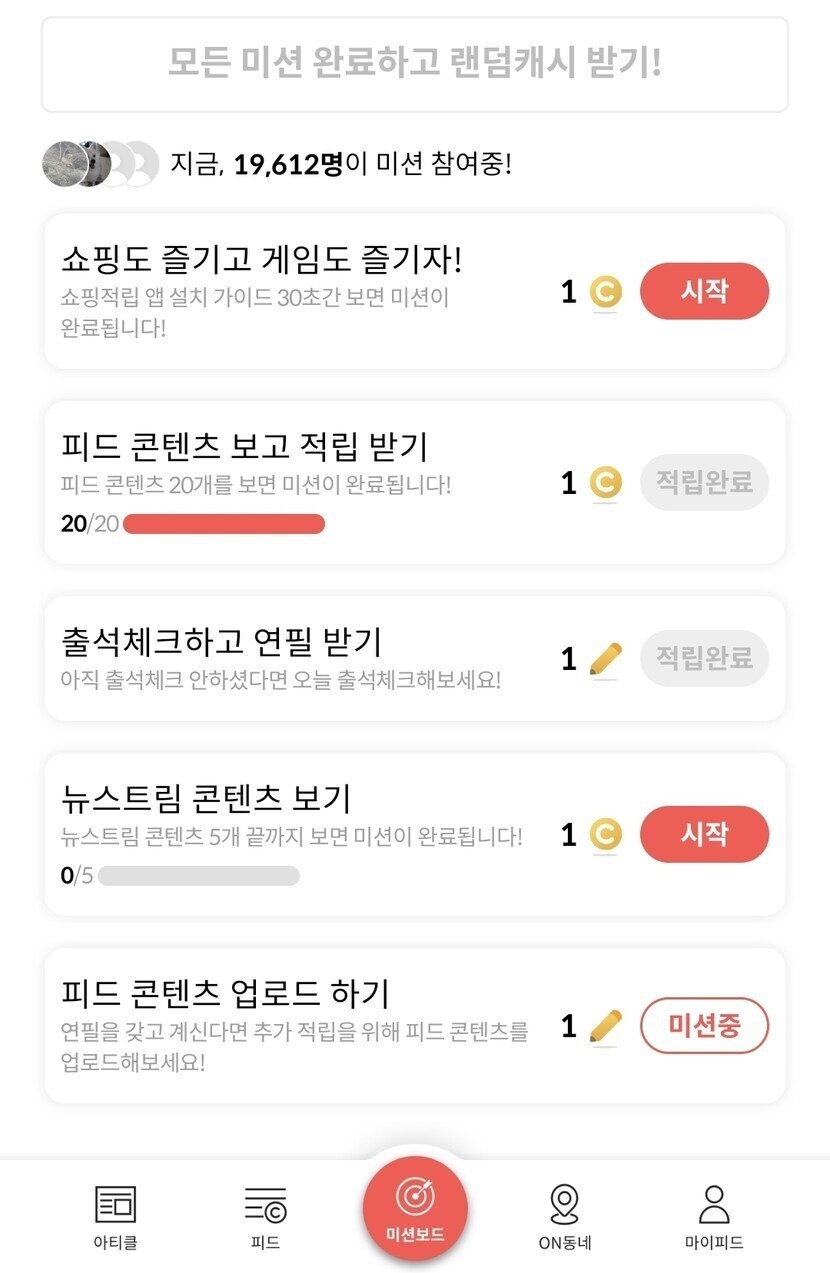Open the 마이피드 profile icon
The image size is (830, 1273).
pyautogui.click(x=714, y=1205)
